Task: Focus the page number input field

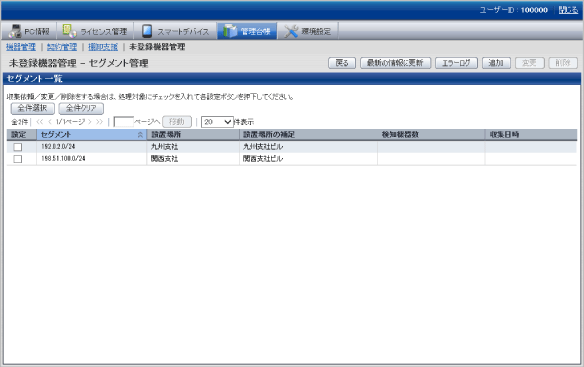Action: (123, 122)
